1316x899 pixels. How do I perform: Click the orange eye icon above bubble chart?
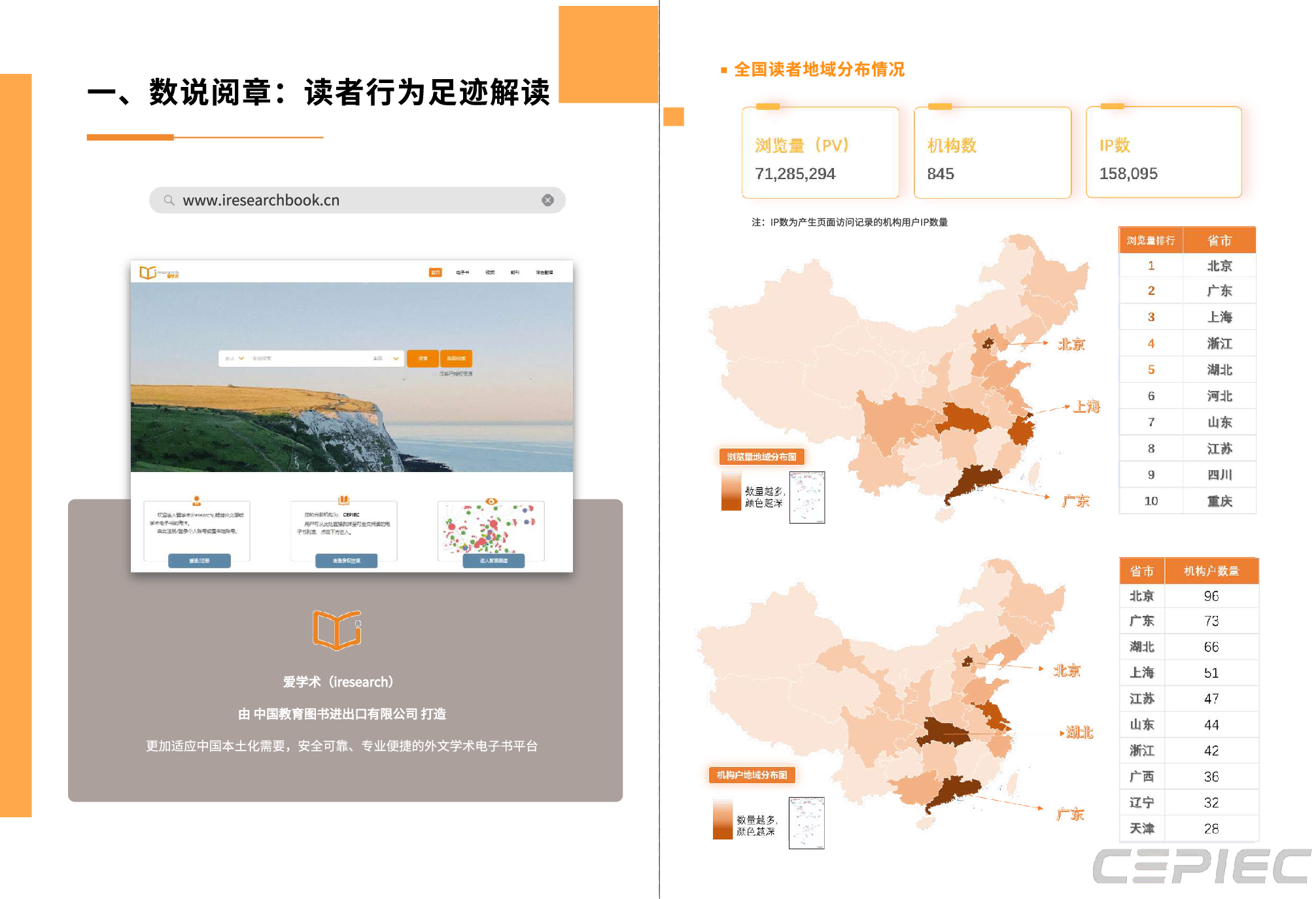coord(491,501)
